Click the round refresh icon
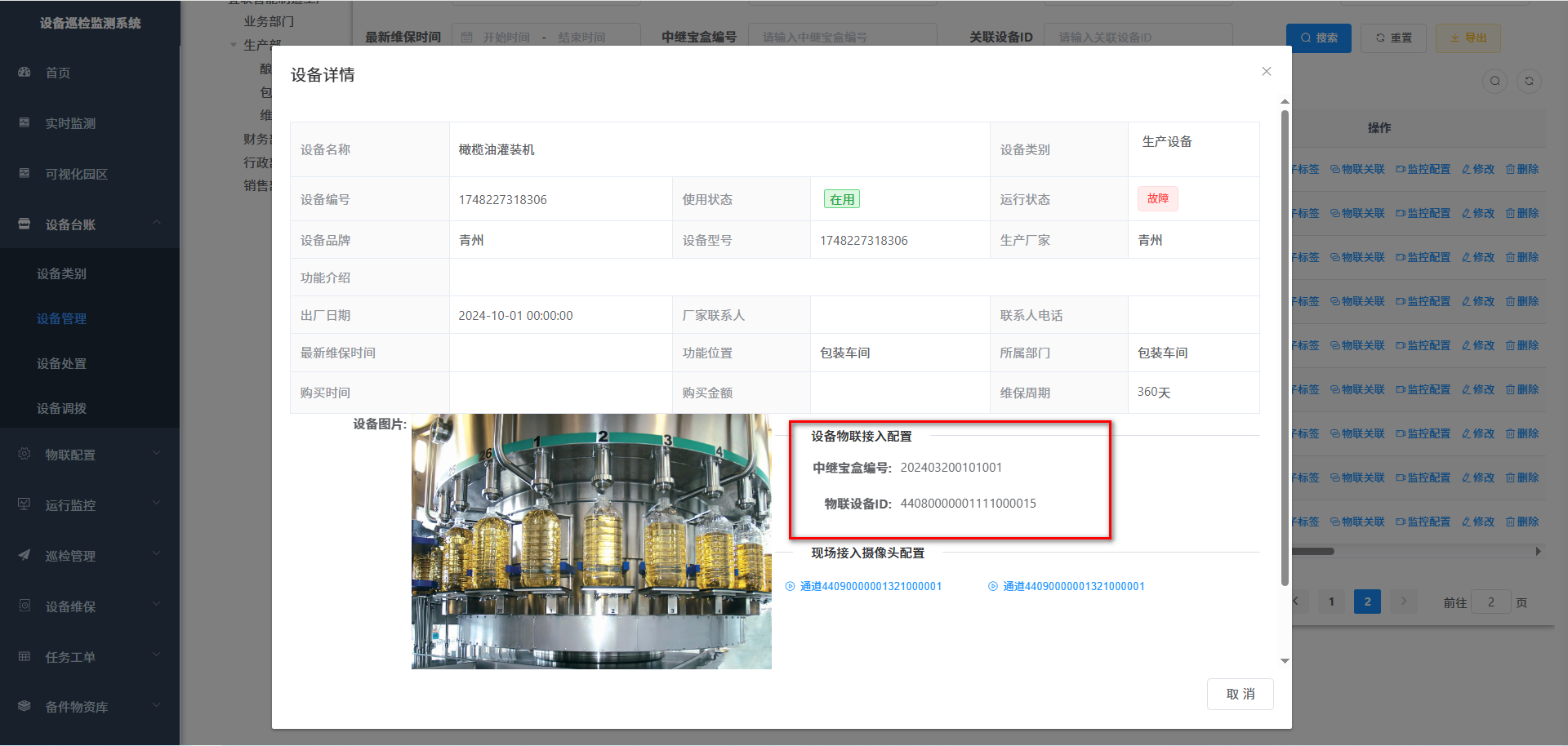The width and height of the screenshot is (1568, 746). tap(1529, 81)
